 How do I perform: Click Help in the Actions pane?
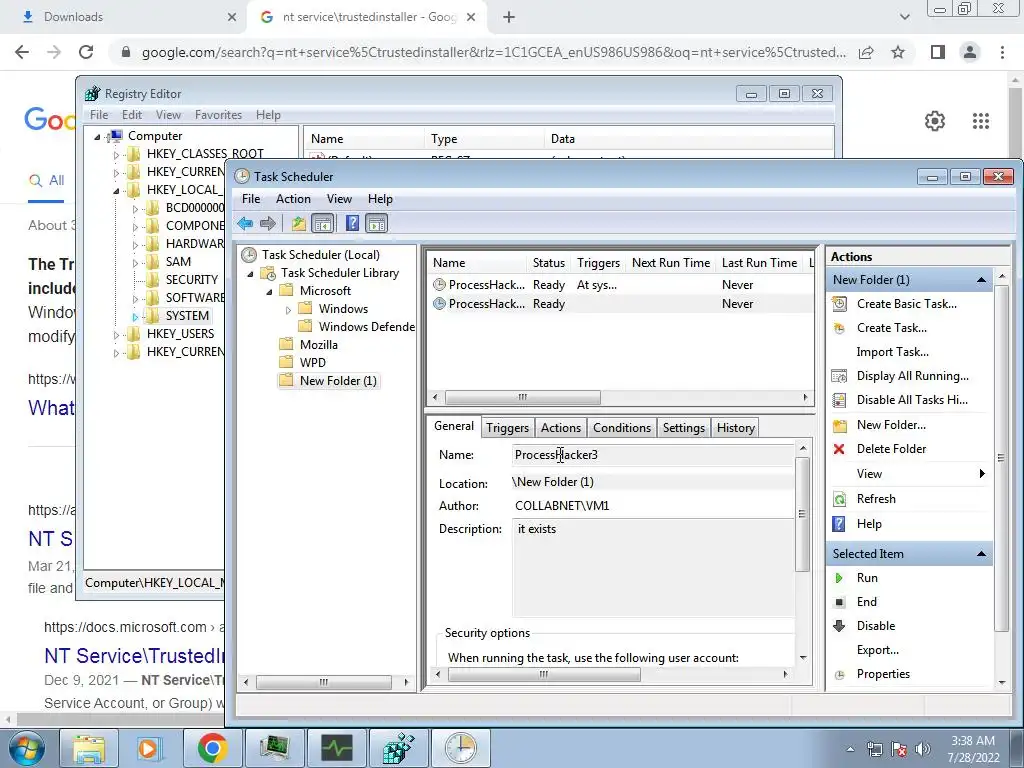point(869,524)
